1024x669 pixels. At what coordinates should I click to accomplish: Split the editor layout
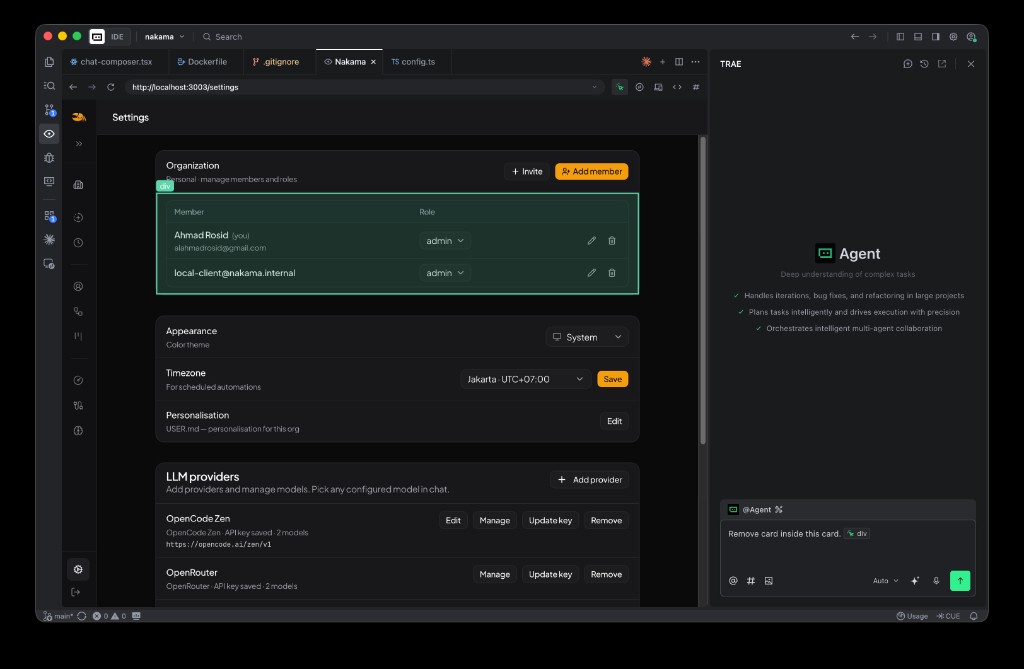pyautogui.click(x=679, y=61)
